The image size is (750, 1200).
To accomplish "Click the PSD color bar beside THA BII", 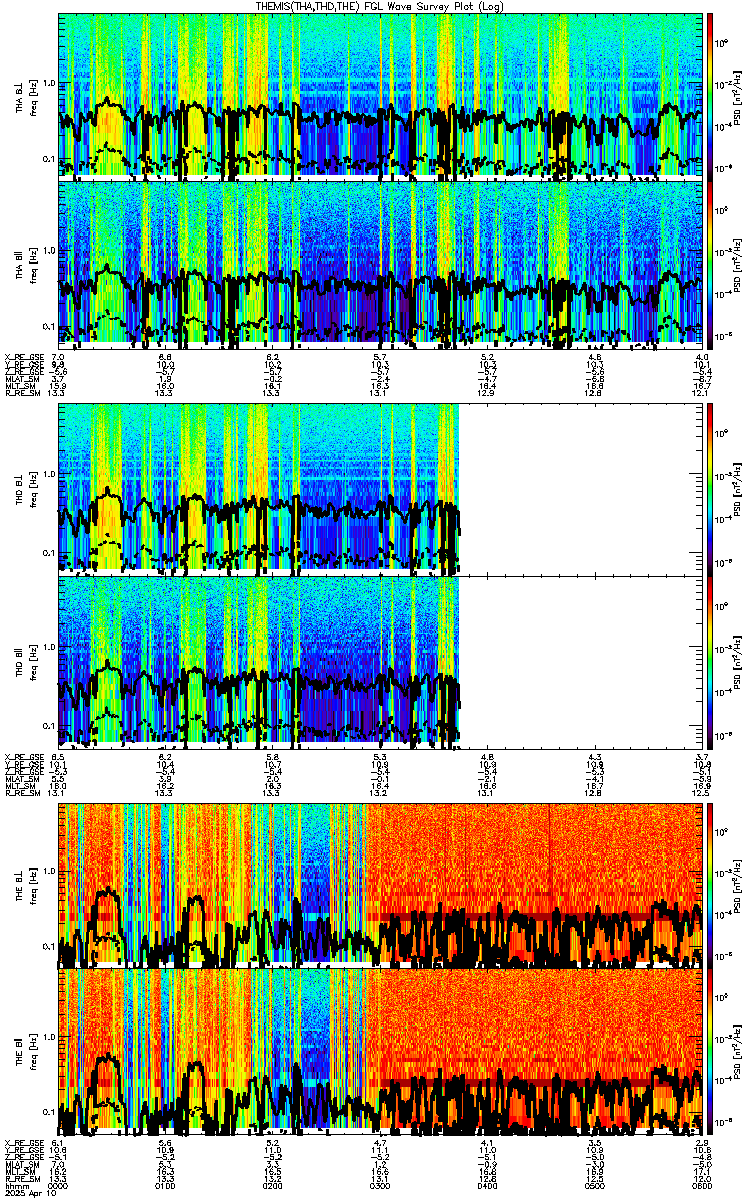I will [711, 263].
